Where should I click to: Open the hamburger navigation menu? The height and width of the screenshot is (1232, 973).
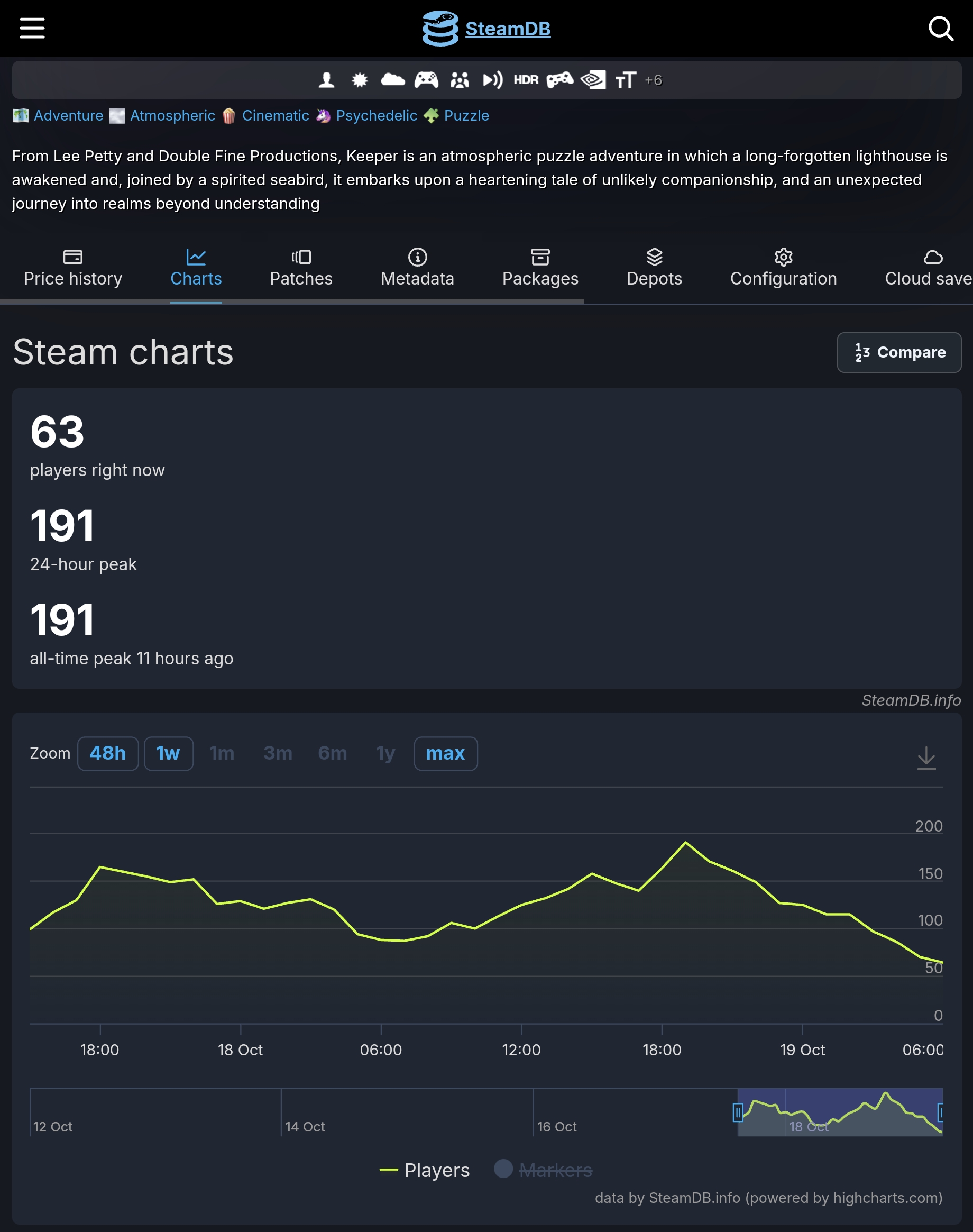click(x=32, y=28)
